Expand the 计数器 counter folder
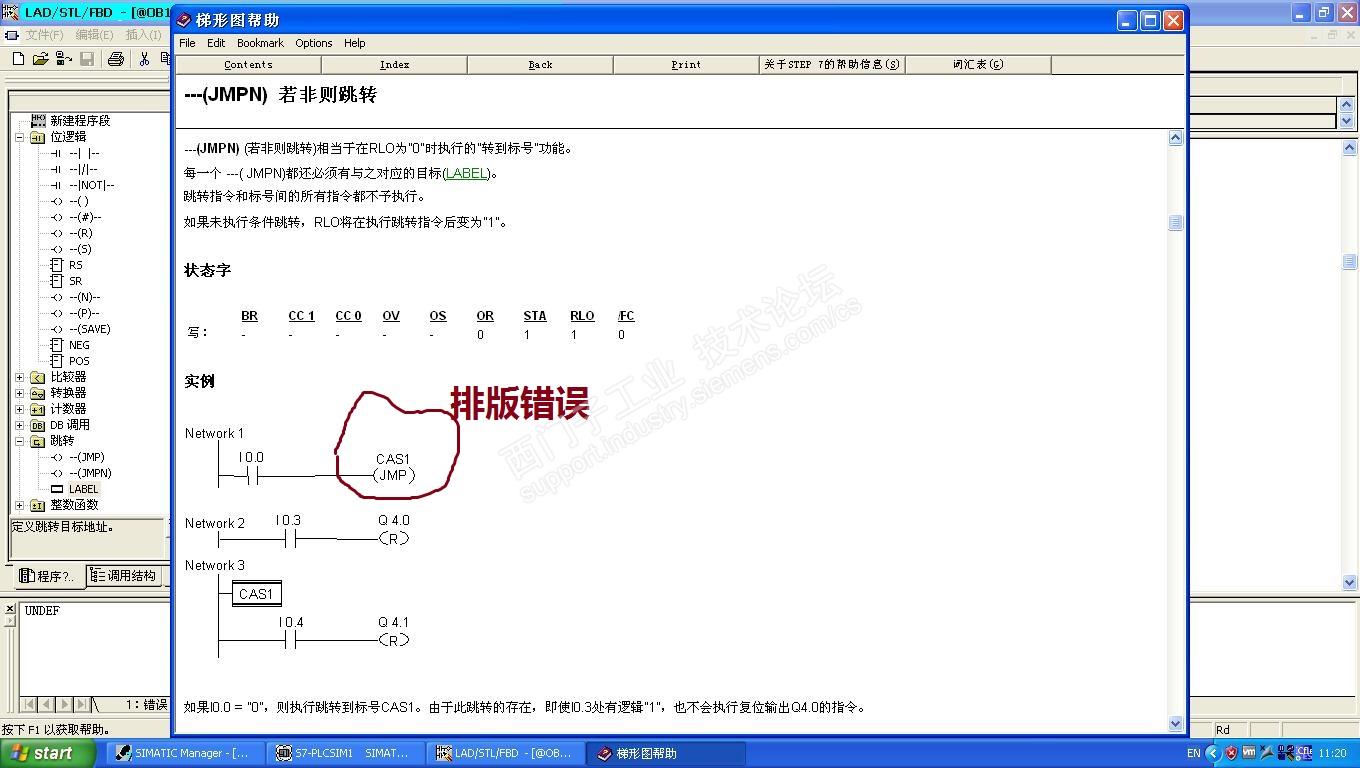The height and width of the screenshot is (768, 1360). (x=19, y=409)
